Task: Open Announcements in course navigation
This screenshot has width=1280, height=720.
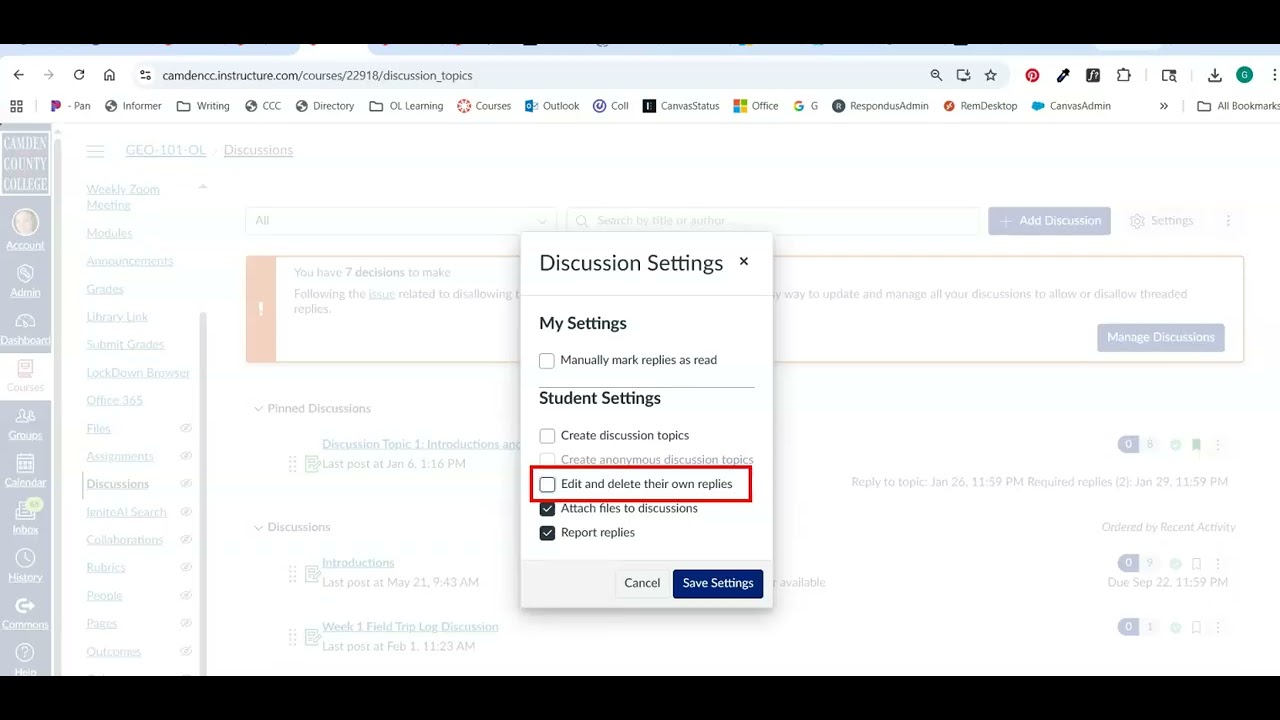Action: click(129, 261)
